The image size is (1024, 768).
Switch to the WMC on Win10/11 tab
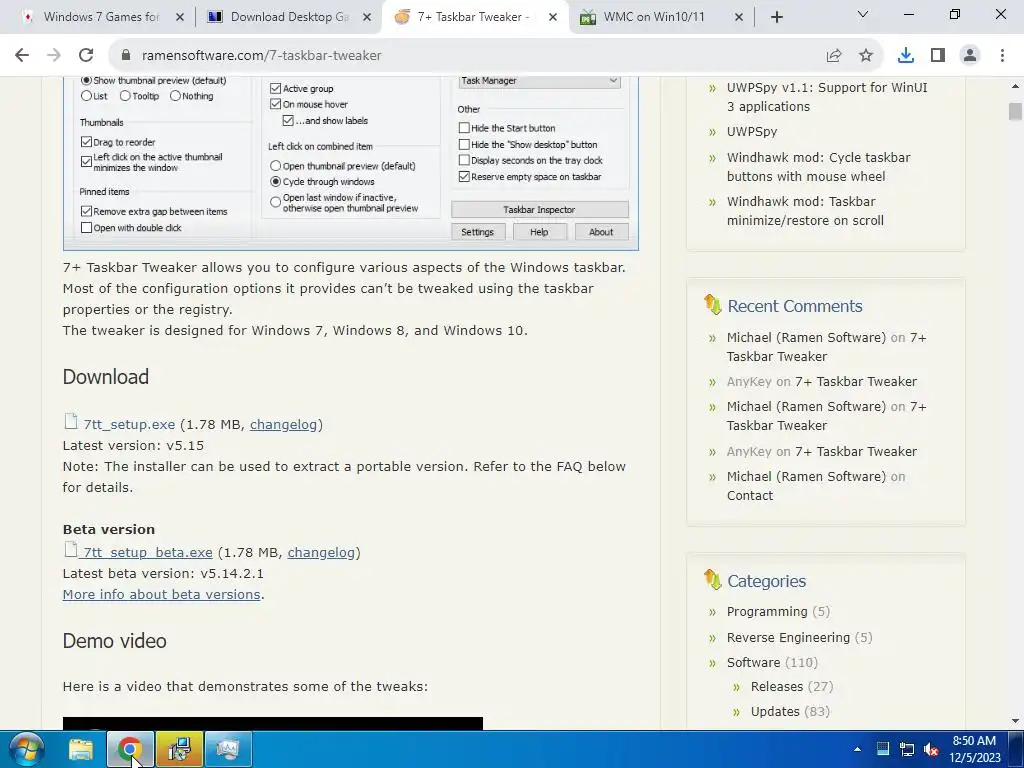click(653, 17)
